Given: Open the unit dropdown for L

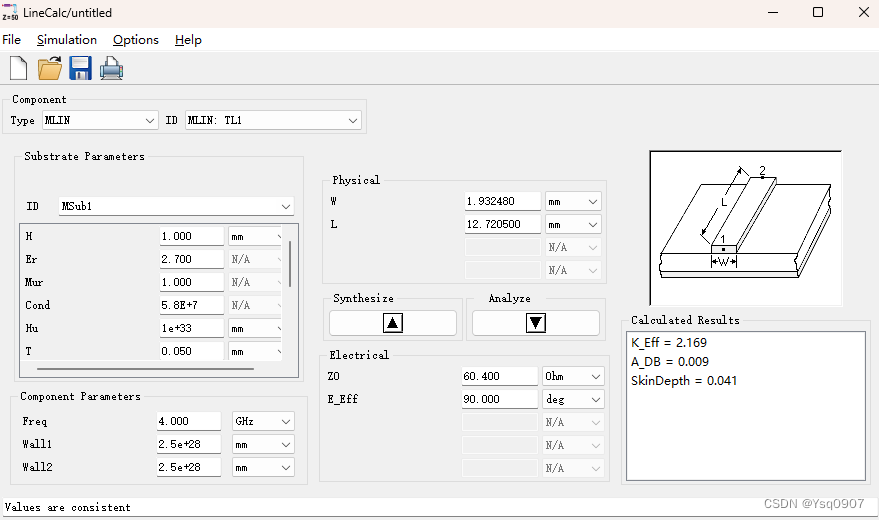Looking at the screenshot, I should point(573,224).
